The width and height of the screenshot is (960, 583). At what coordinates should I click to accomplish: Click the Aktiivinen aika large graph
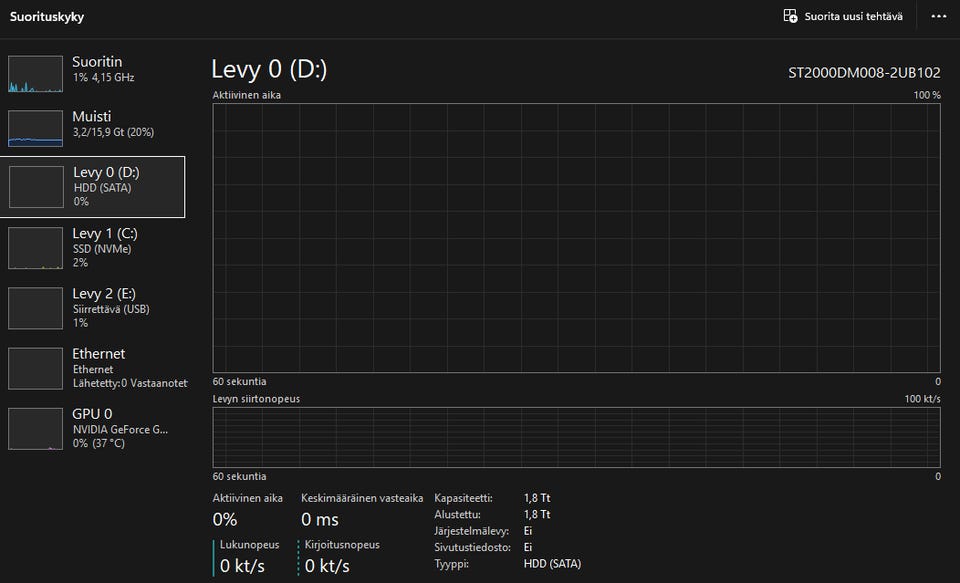[x=576, y=238]
